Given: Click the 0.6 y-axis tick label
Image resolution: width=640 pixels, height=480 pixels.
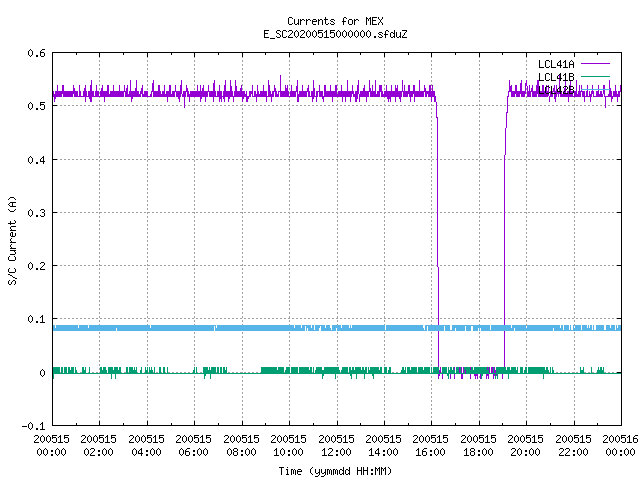Looking at the screenshot, I should point(36,53).
